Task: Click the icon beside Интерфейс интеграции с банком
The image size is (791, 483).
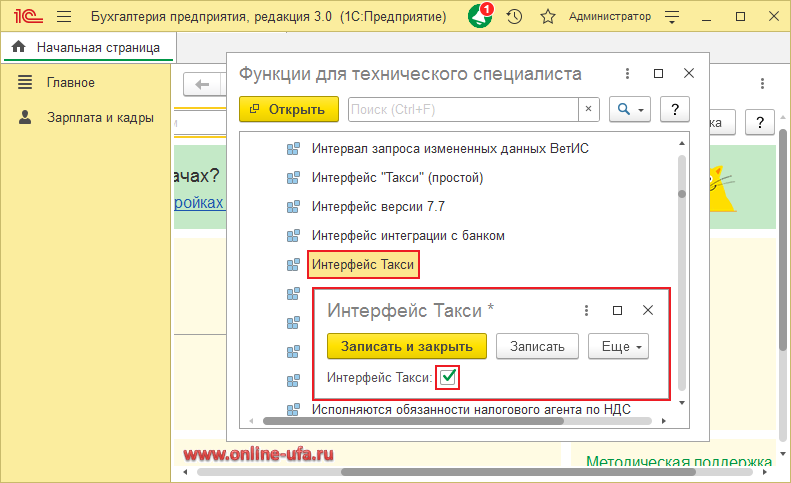Action: (293, 236)
